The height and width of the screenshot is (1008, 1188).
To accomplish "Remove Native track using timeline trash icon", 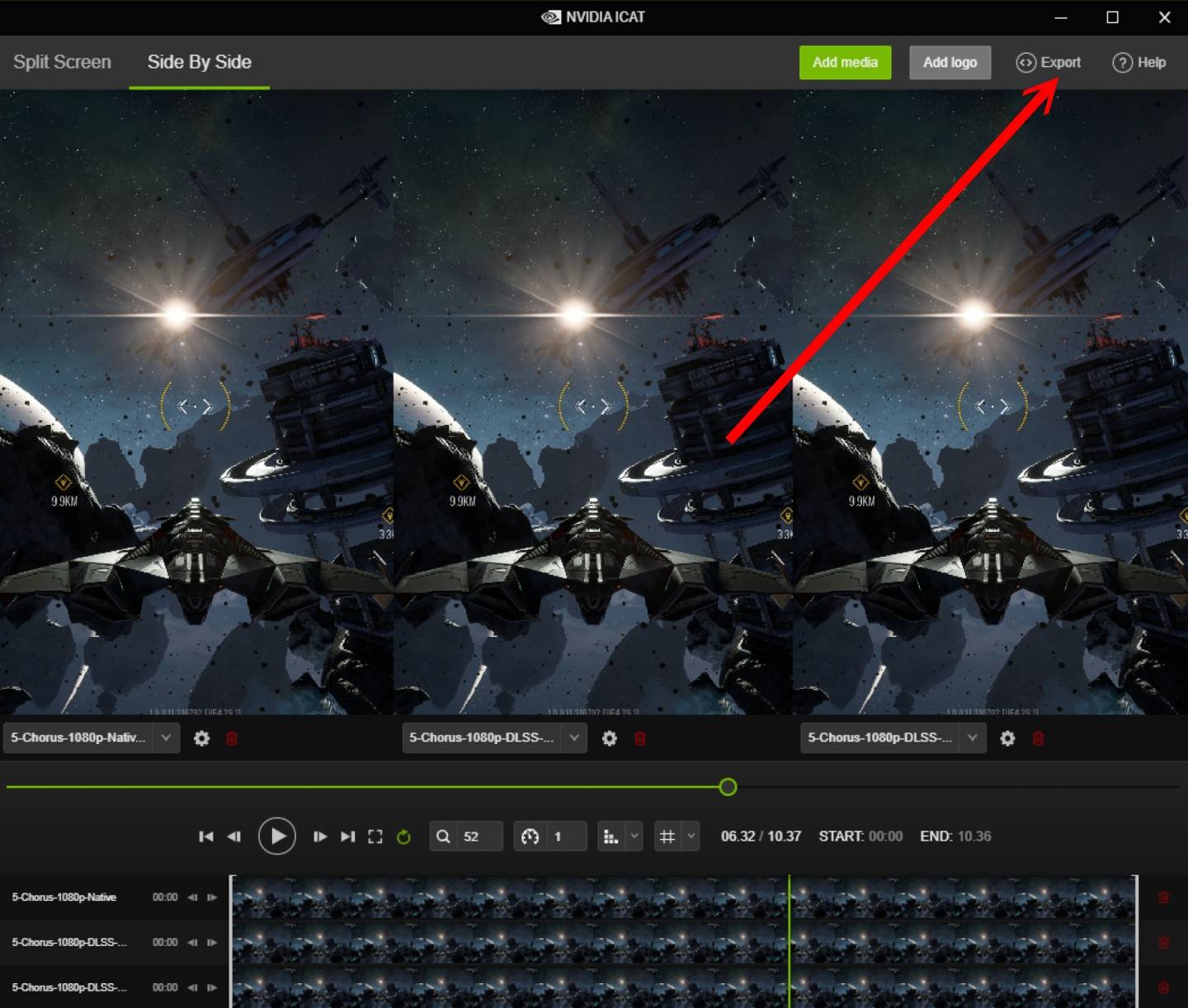I will pyautogui.click(x=1163, y=897).
